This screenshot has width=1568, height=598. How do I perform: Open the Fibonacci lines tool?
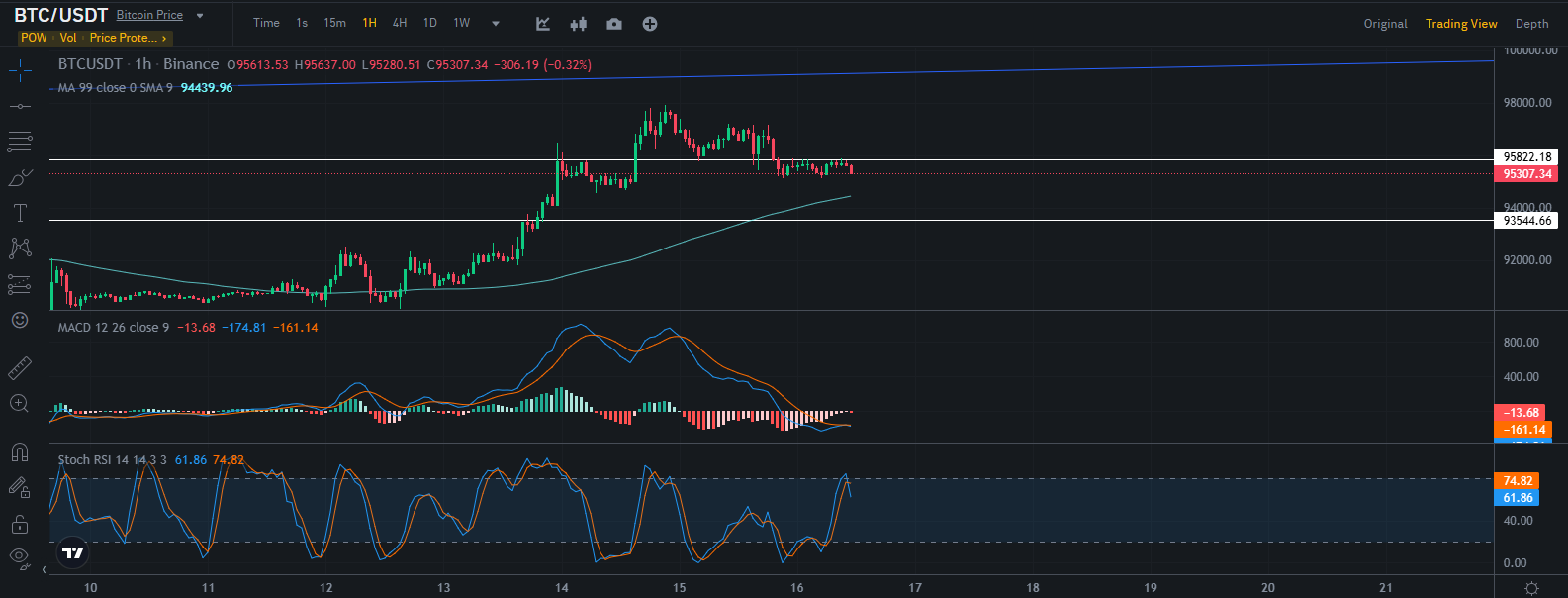click(20, 142)
